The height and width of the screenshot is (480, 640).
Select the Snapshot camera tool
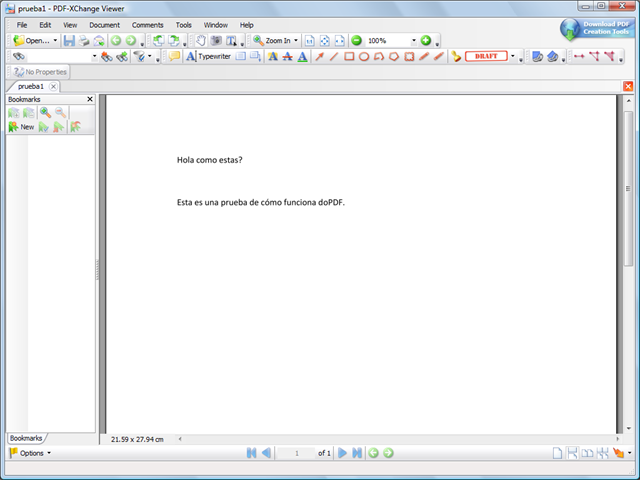coord(216,40)
